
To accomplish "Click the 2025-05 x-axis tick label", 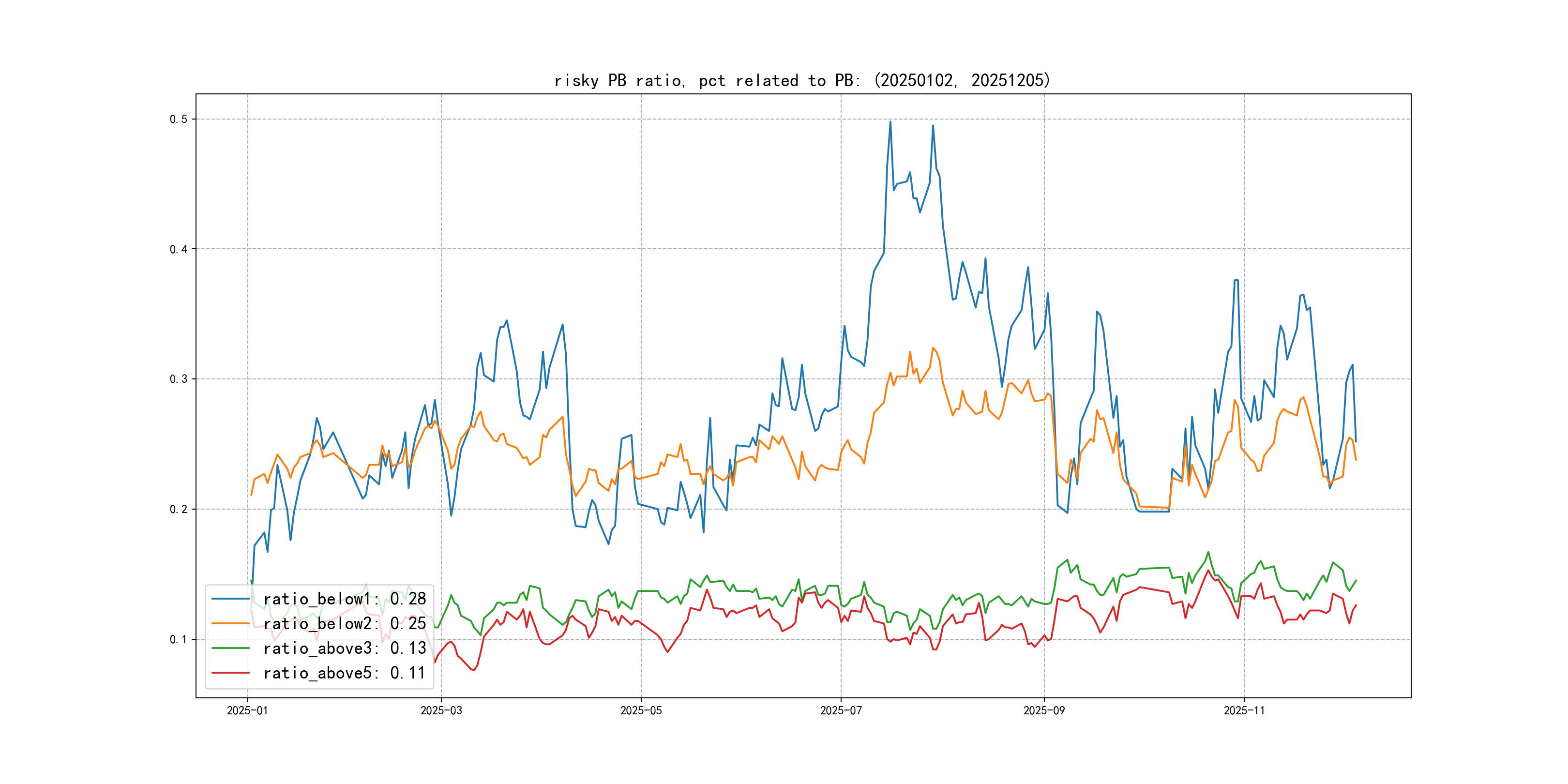I will [x=641, y=710].
